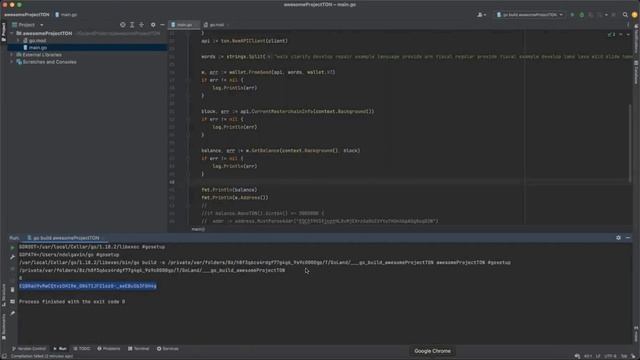Click awesomeProjectTON in the navigation breadcrumb
Screen dimensions: 640x360
click(27, 15)
